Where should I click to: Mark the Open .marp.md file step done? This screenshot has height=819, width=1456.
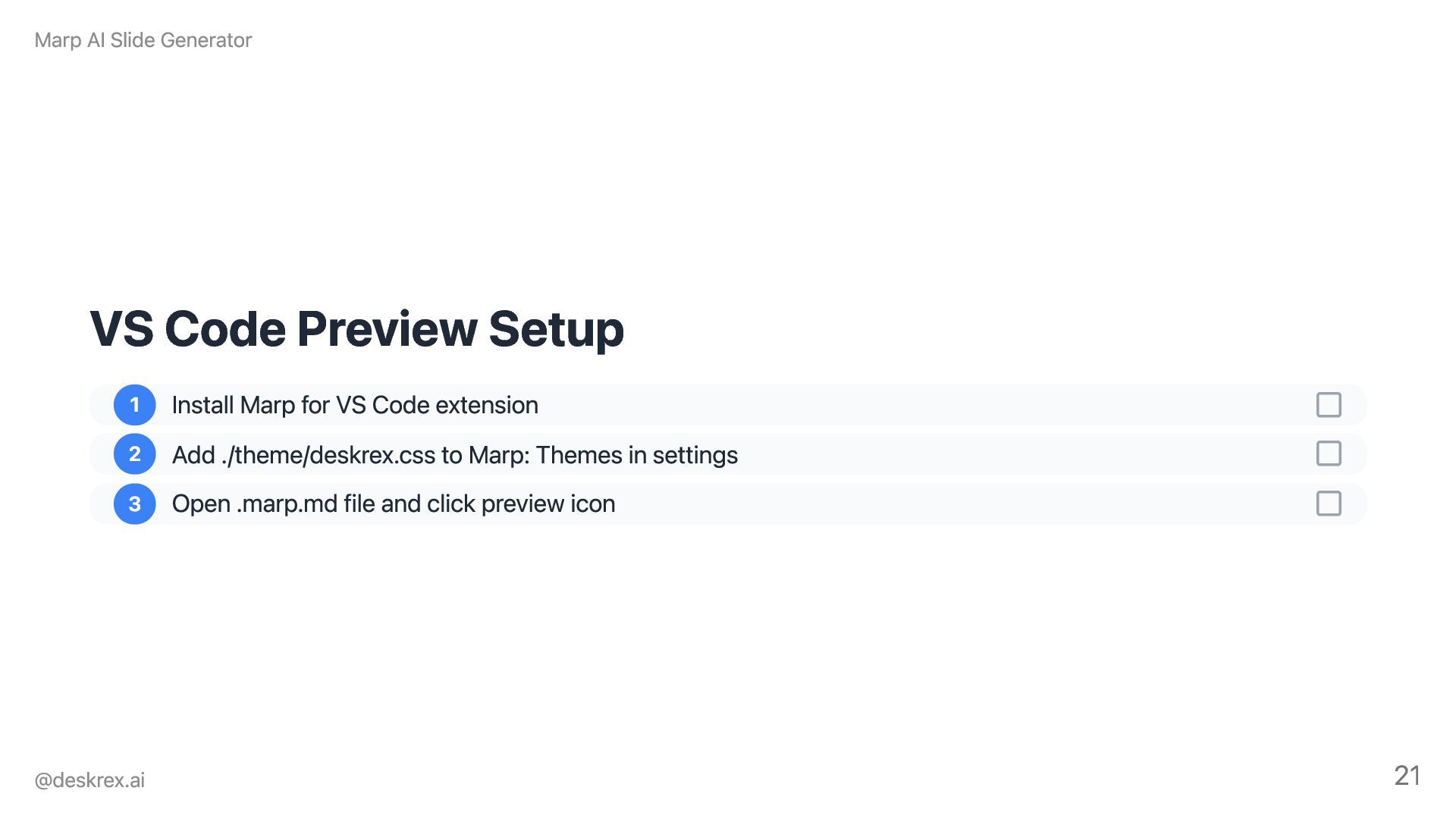click(1329, 504)
